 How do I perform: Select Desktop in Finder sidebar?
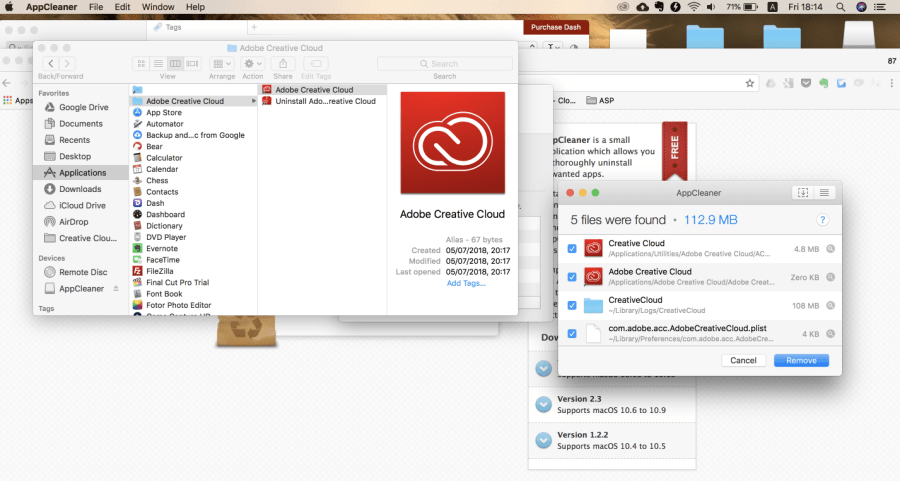click(x=75, y=156)
